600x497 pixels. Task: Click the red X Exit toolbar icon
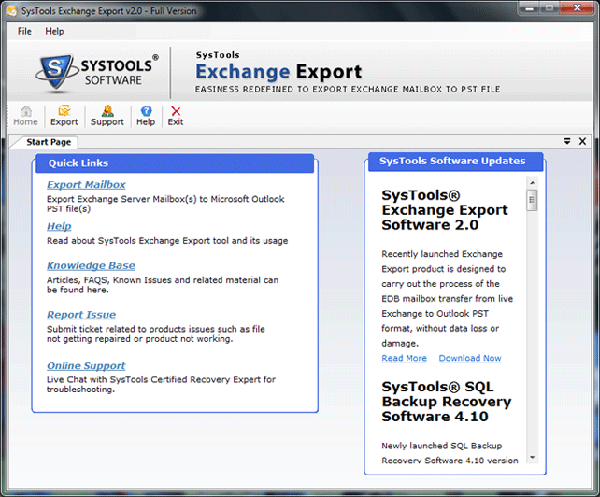pos(176,116)
